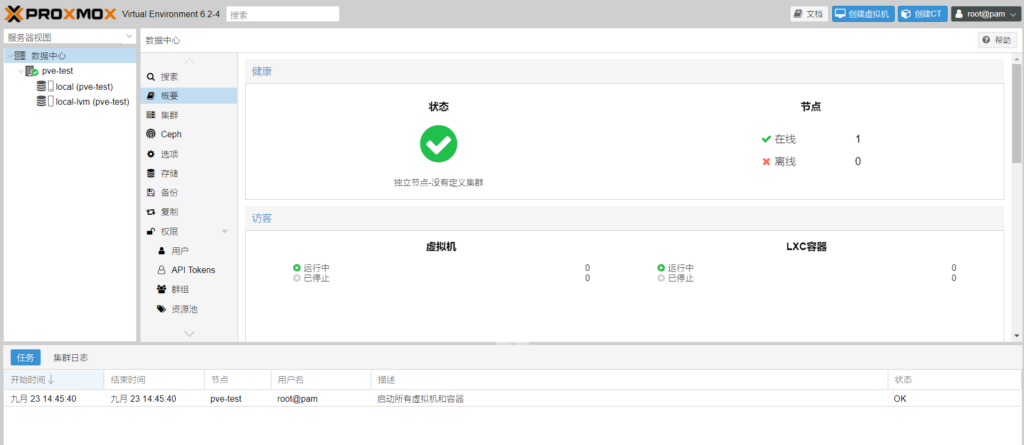Sort by 开始时间 column header
The width and height of the screenshot is (1024, 445).
32,380
